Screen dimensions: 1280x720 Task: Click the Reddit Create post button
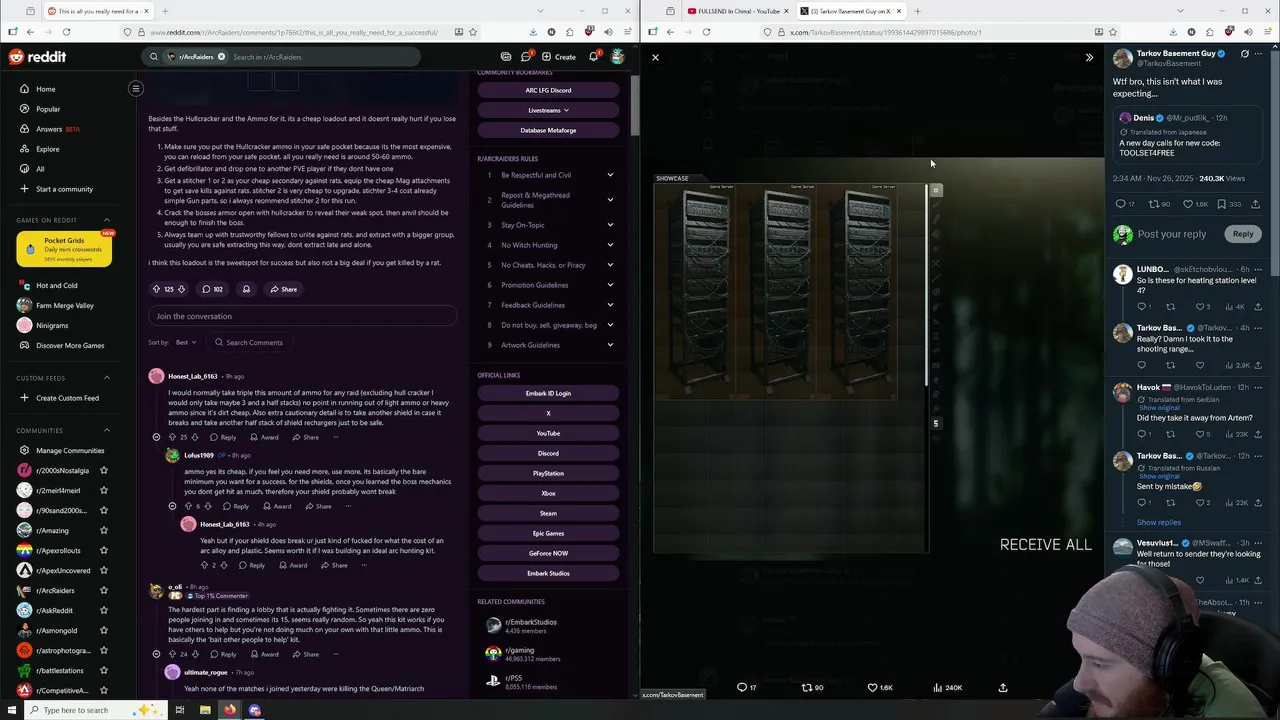(559, 57)
